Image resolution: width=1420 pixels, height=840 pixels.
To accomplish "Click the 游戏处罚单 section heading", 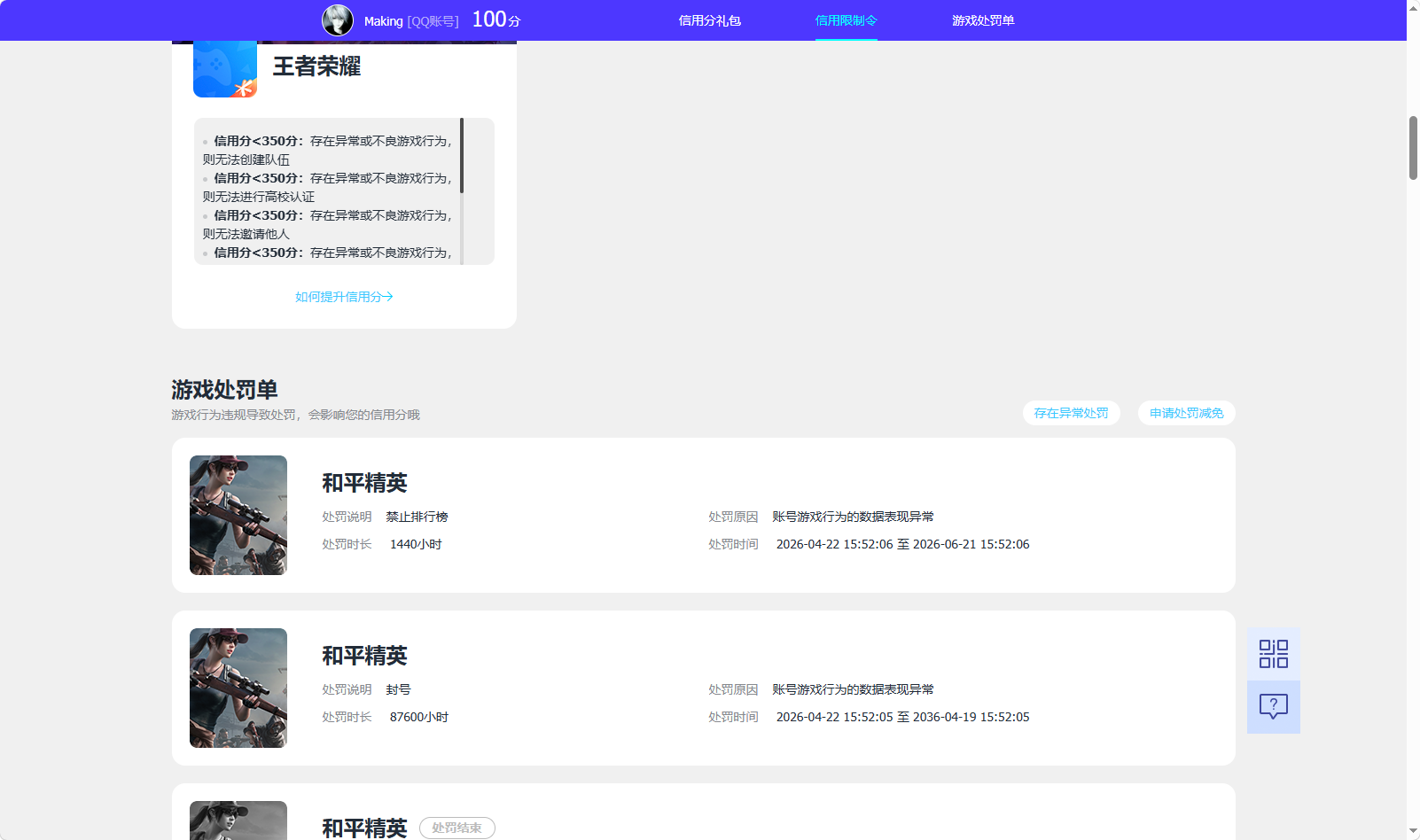I will pyautogui.click(x=224, y=390).
